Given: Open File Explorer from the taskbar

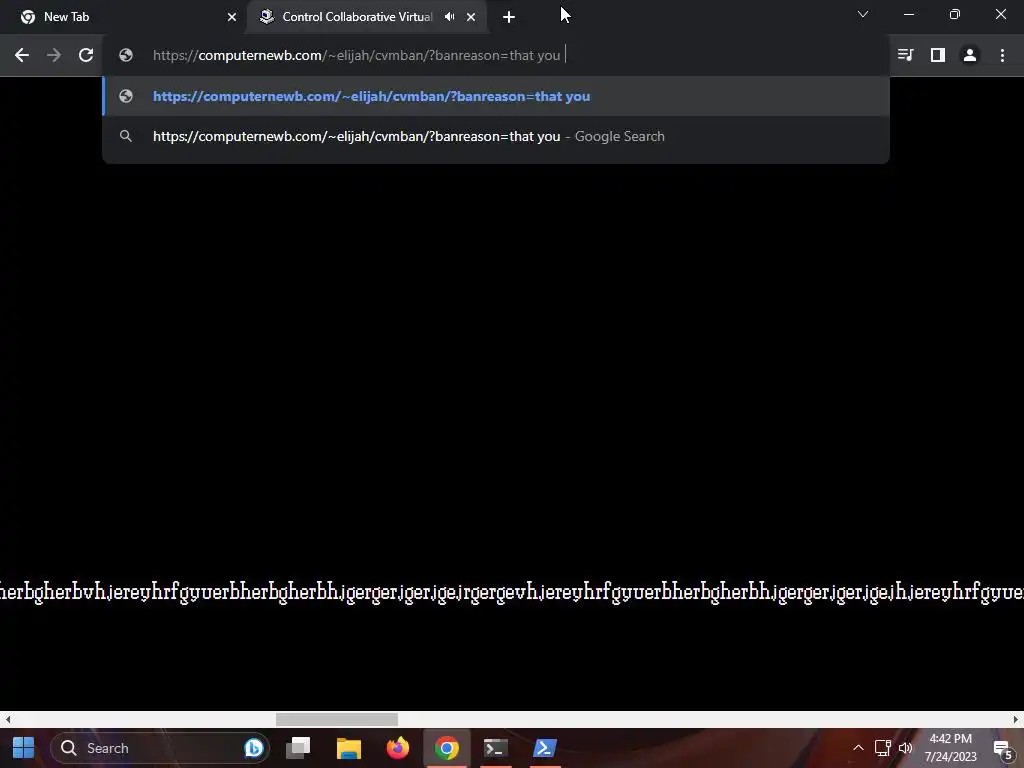Looking at the screenshot, I should 349,748.
